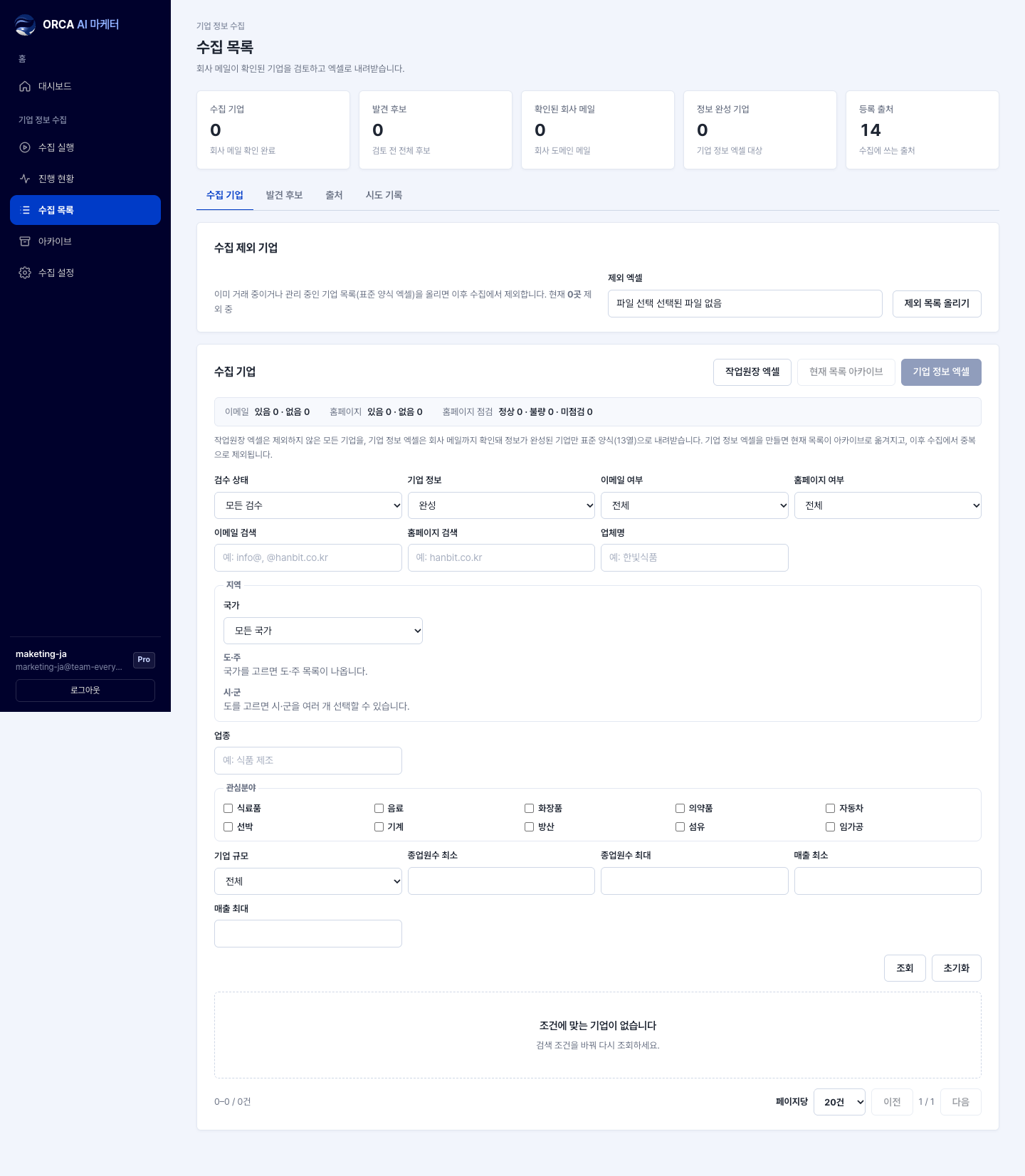1025x1176 pixels.
Task: Check the 화장품 interest checkbox
Action: pyautogui.click(x=529, y=808)
